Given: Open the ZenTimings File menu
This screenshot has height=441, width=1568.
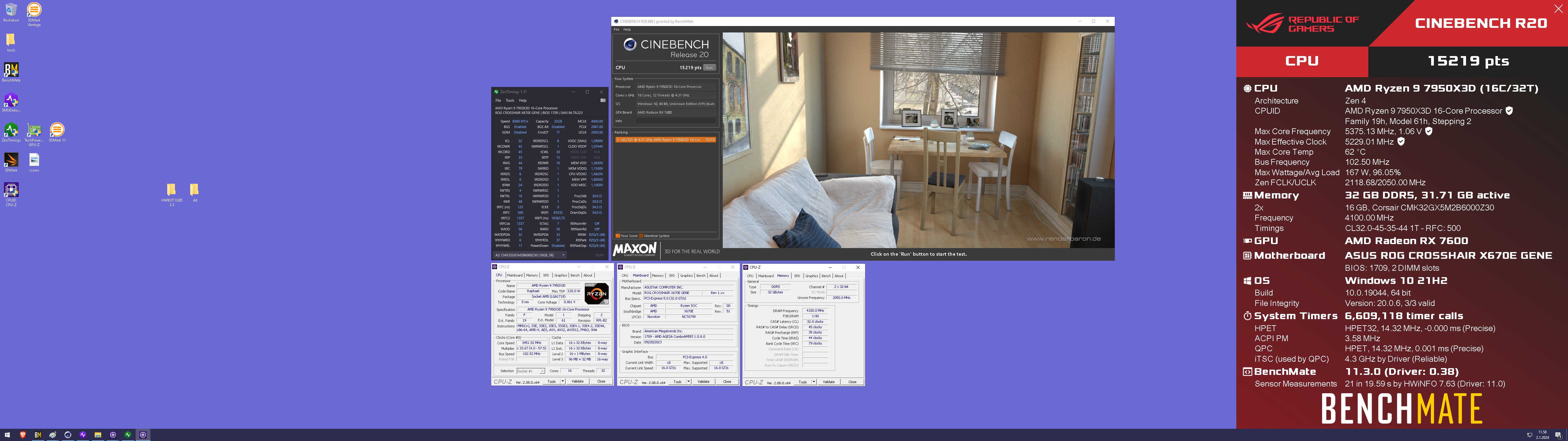Looking at the screenshot, I should click(498, 100).
